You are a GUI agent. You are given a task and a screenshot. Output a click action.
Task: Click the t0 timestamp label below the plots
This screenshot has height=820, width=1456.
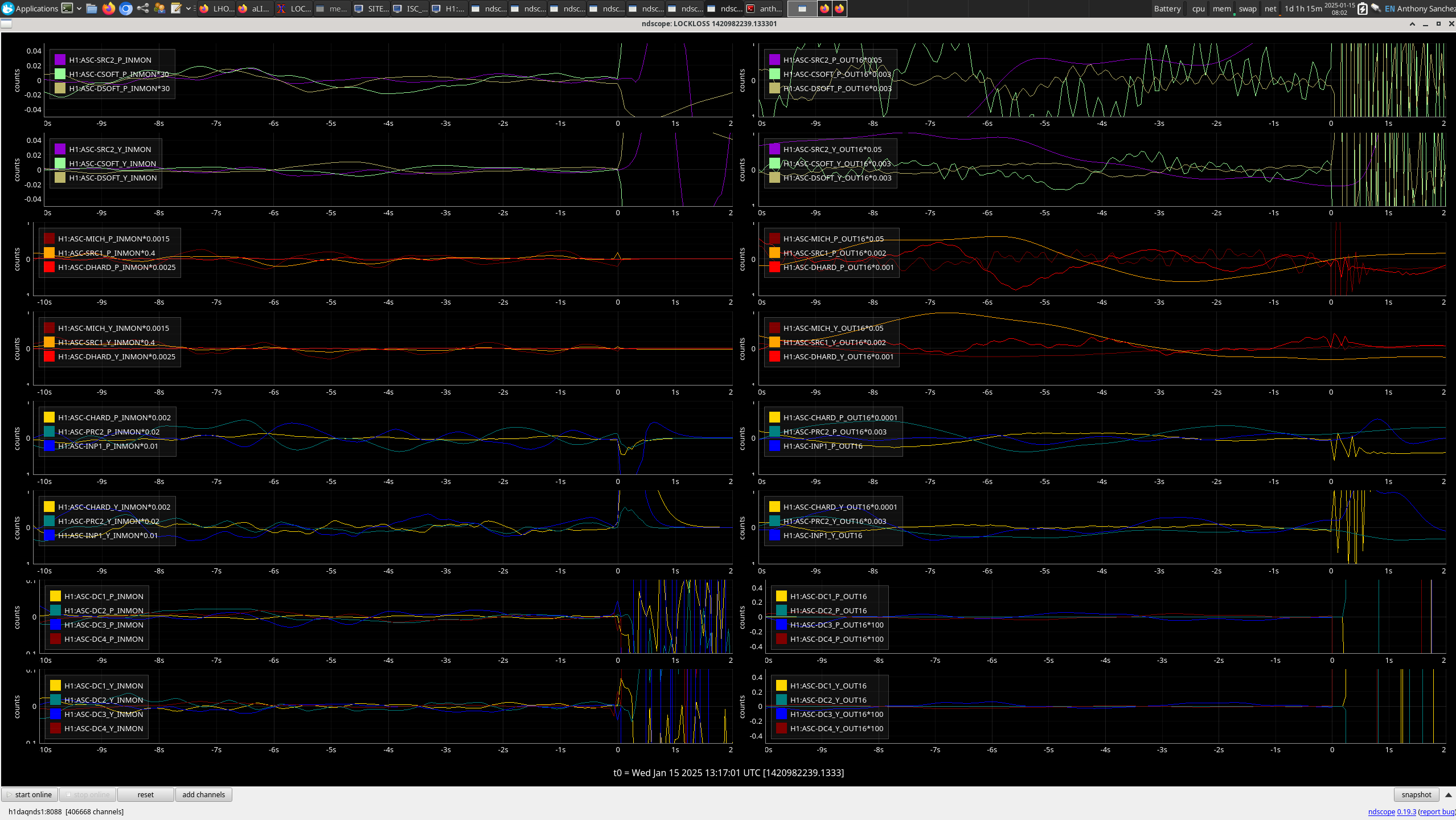728,773
